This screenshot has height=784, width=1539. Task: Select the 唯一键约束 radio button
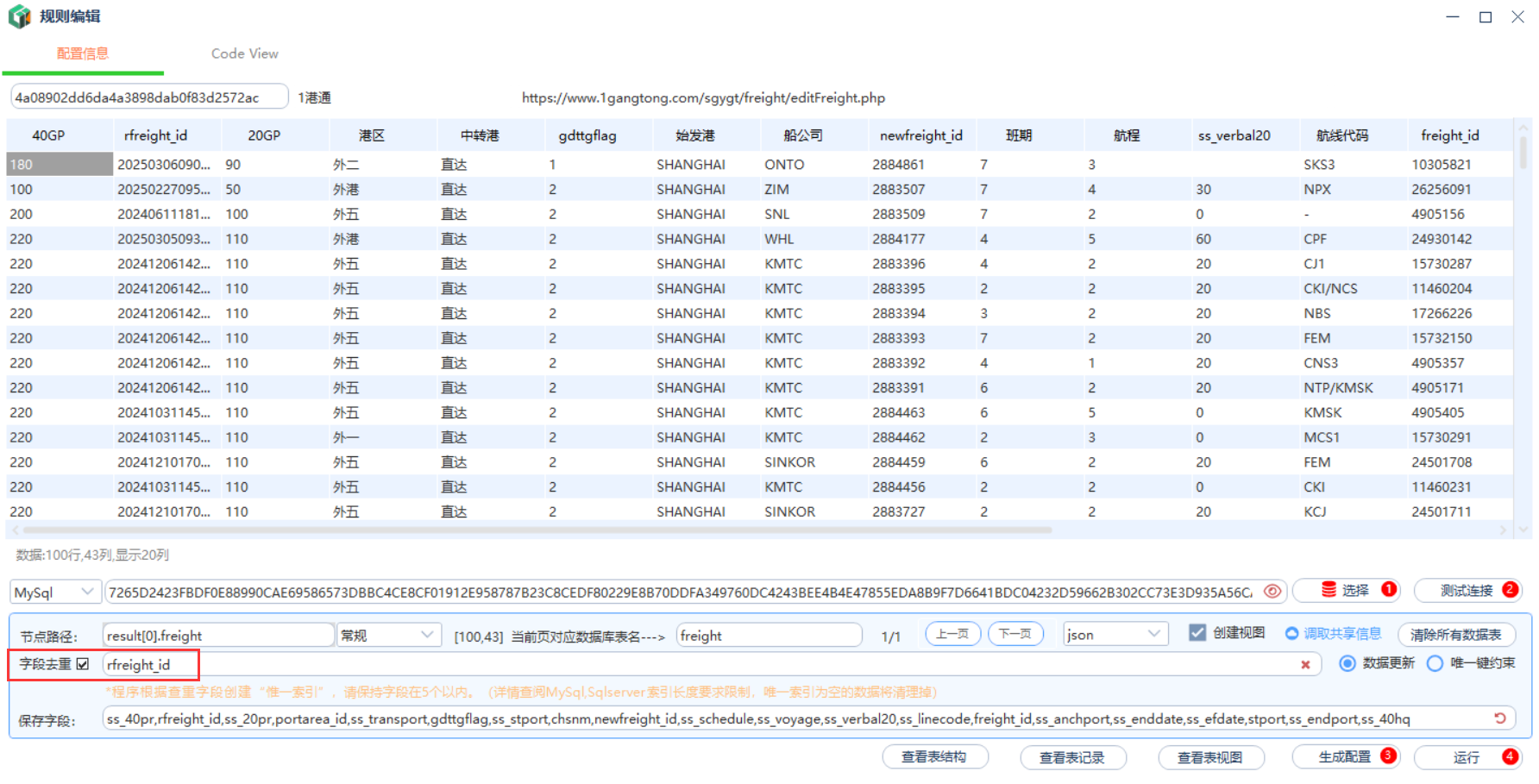click(x=1435, y=663)
